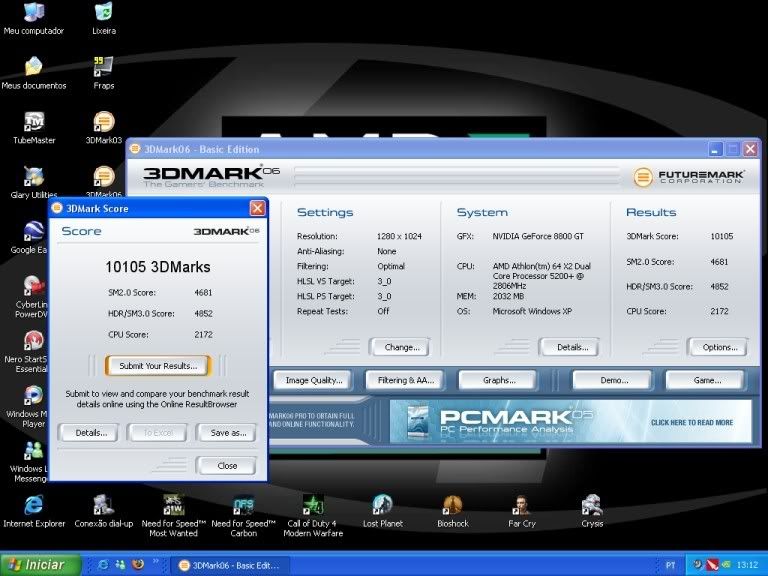Image resolution: width=768 pixels, height=576 pixels.
Task: Open the Graphs button
Action: coord(499,380)
